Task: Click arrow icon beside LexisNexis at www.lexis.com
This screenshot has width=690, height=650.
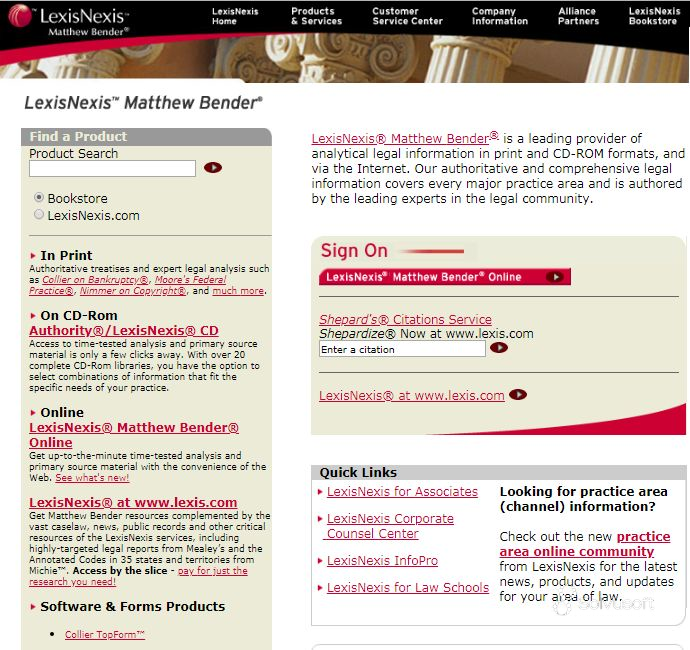Action: tap(518, 395)
